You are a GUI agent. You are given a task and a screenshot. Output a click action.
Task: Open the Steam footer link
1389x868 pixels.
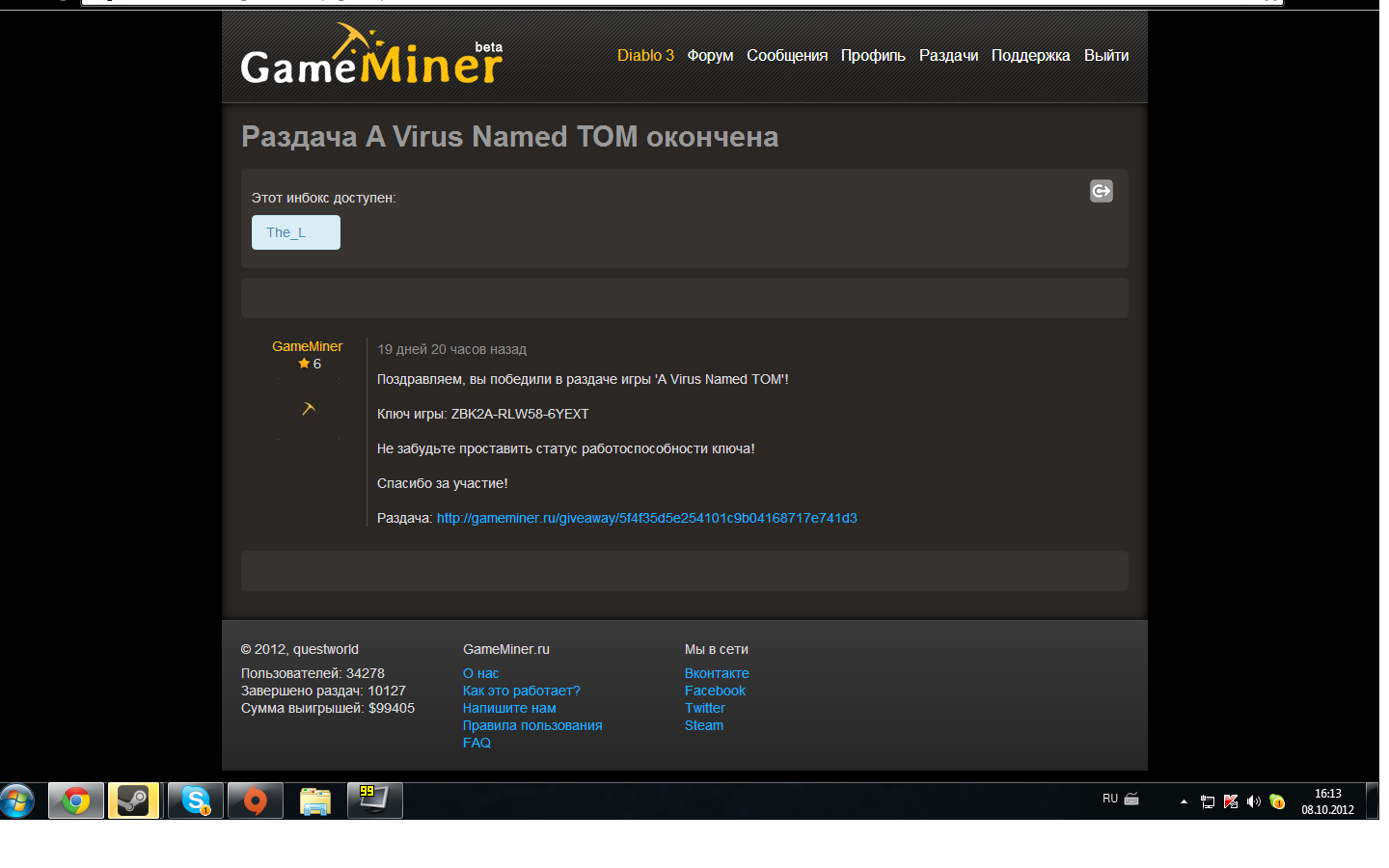(x=704, y=725)
